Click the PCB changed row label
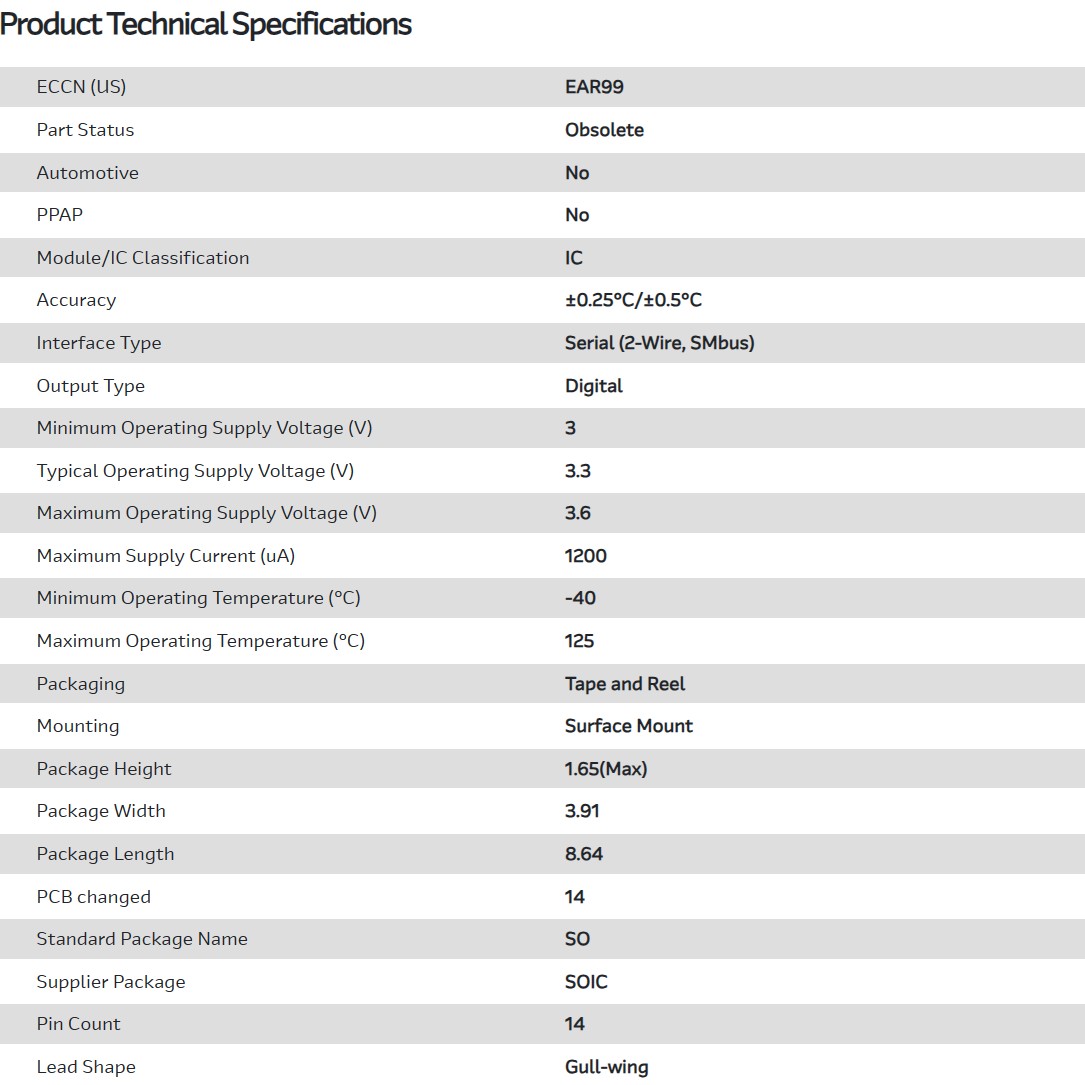This screenshot has height=1085, width=1085. click(x=94, y=897)
